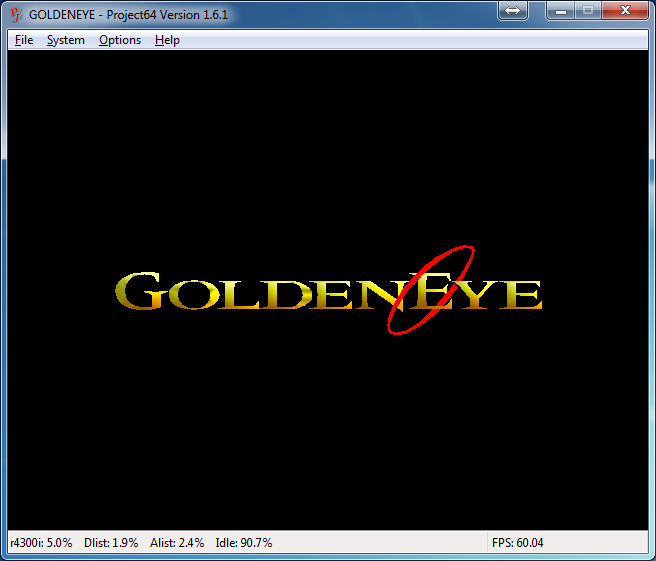
Task: Open the Options menu
Action: click(120, 40)
